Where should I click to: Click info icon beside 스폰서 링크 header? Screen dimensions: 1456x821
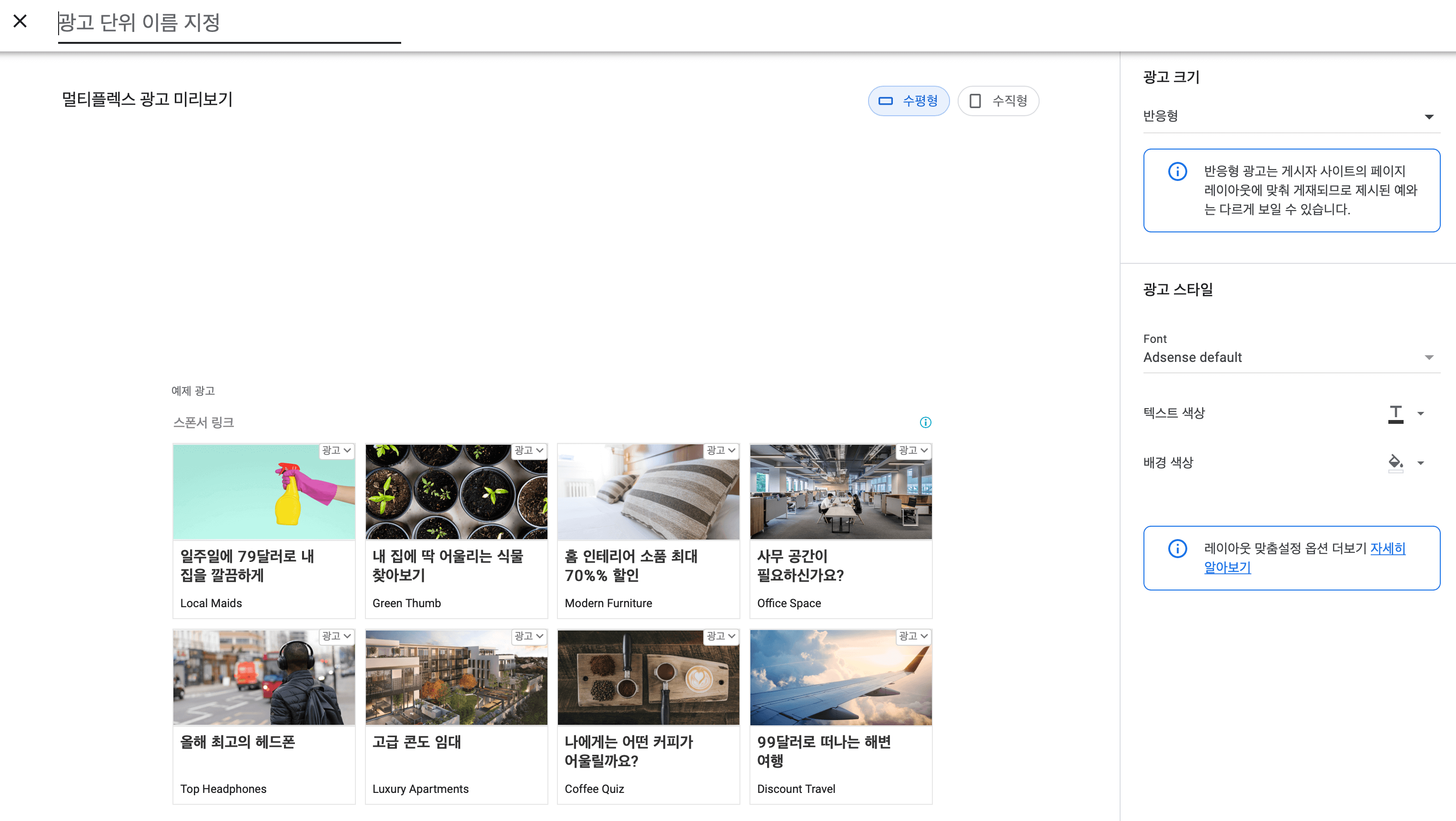925,422
